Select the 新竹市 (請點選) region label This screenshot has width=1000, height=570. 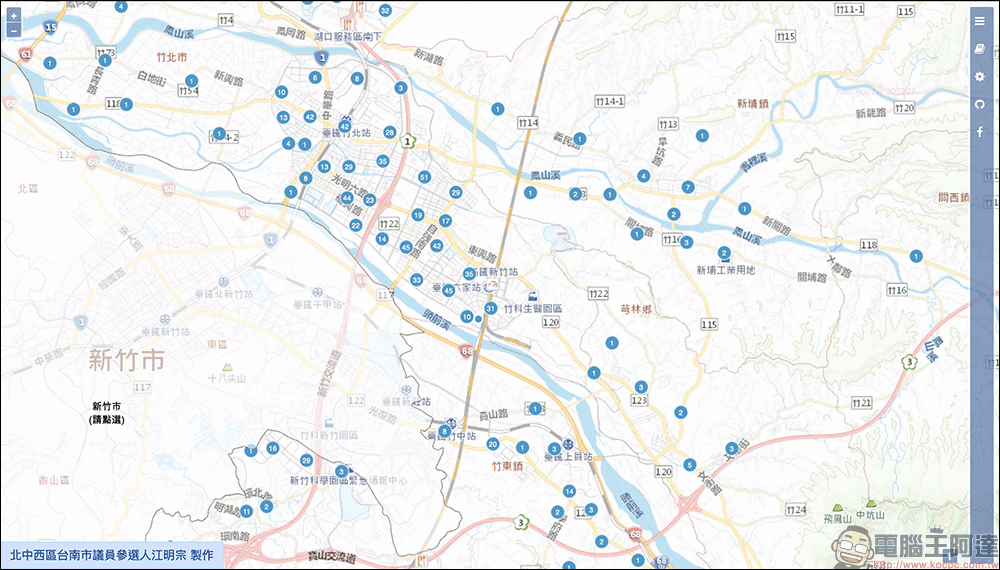[105, 413]
